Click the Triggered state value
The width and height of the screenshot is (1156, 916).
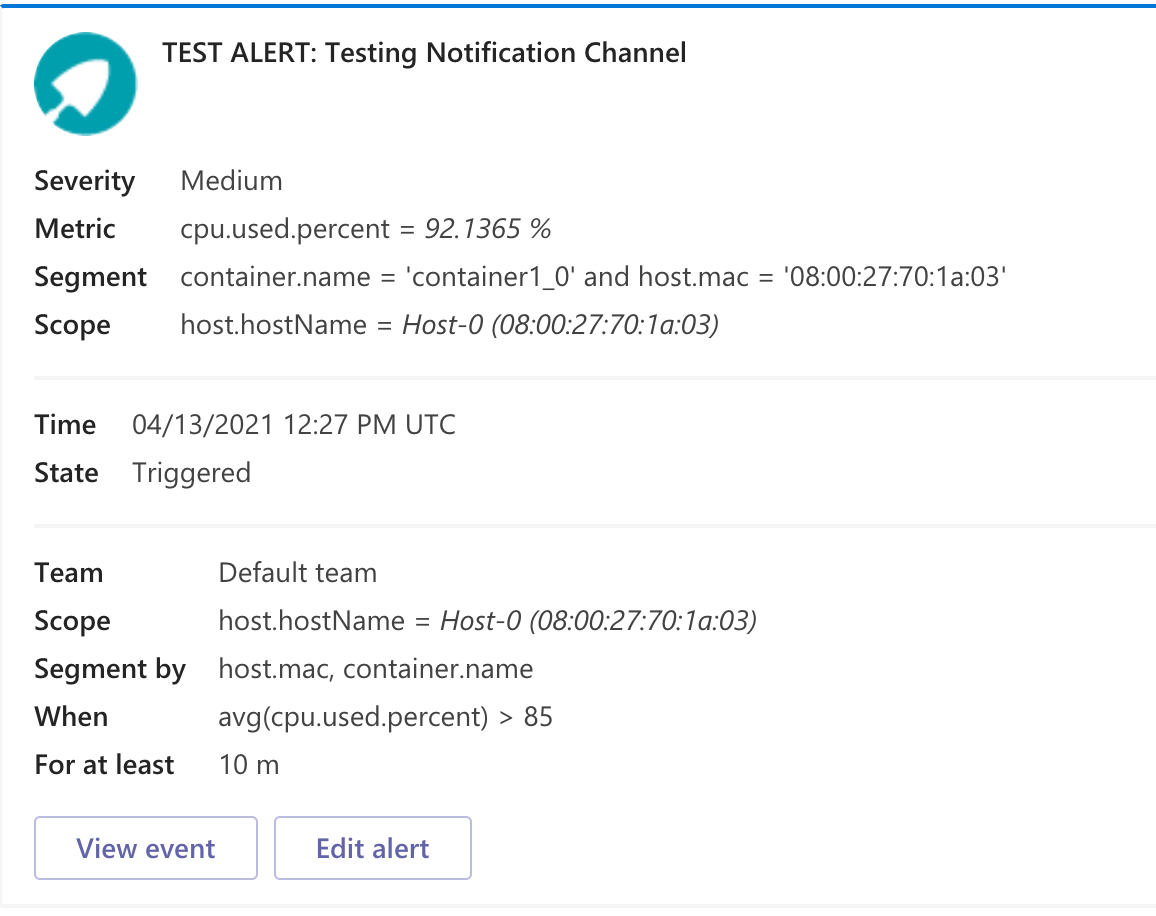pos(192,473)
